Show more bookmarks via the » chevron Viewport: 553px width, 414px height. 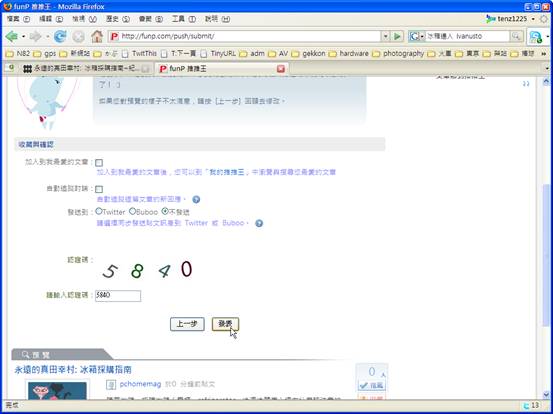[x=543, y=54]
